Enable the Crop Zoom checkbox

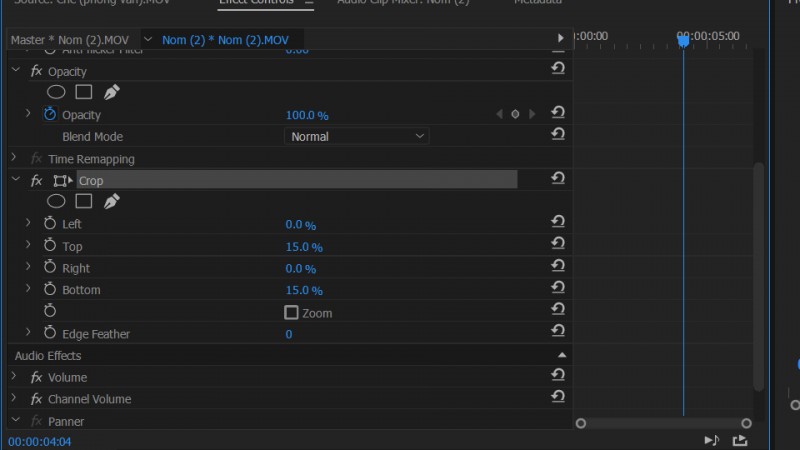click(291, 312)
